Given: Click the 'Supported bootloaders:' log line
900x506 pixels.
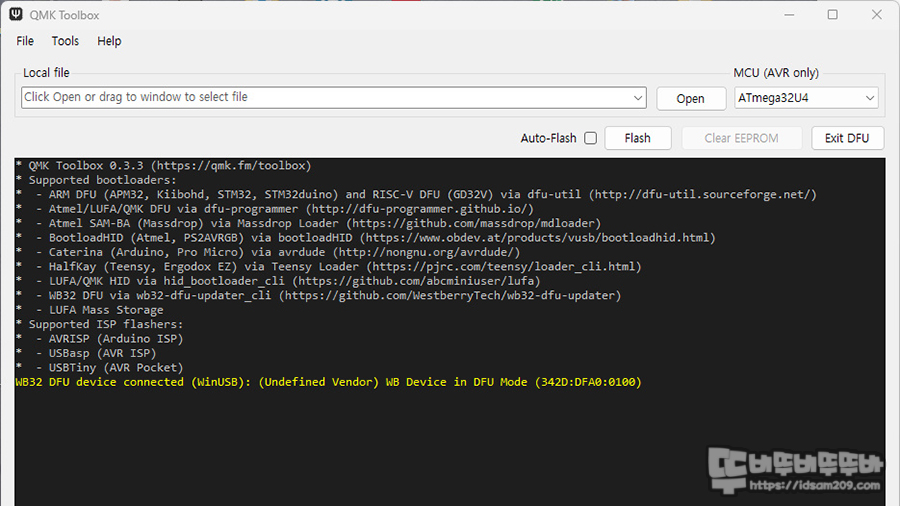Looking at the screenshot, I should [x=96, y=180].
